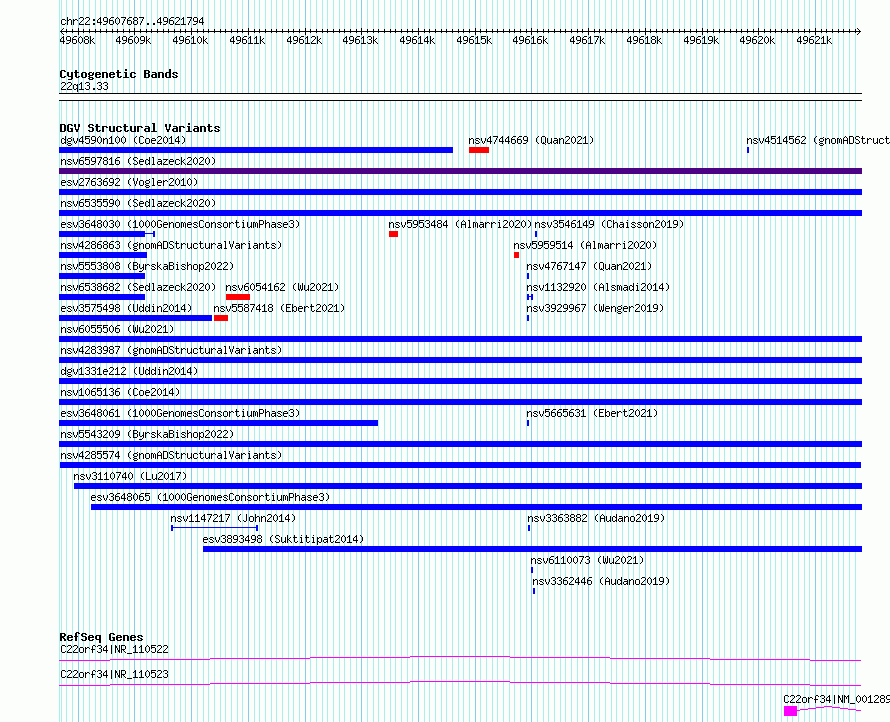Select the red nsv4744669 (Quan2021) variant bar
The image size is (890, 722).
478,150
